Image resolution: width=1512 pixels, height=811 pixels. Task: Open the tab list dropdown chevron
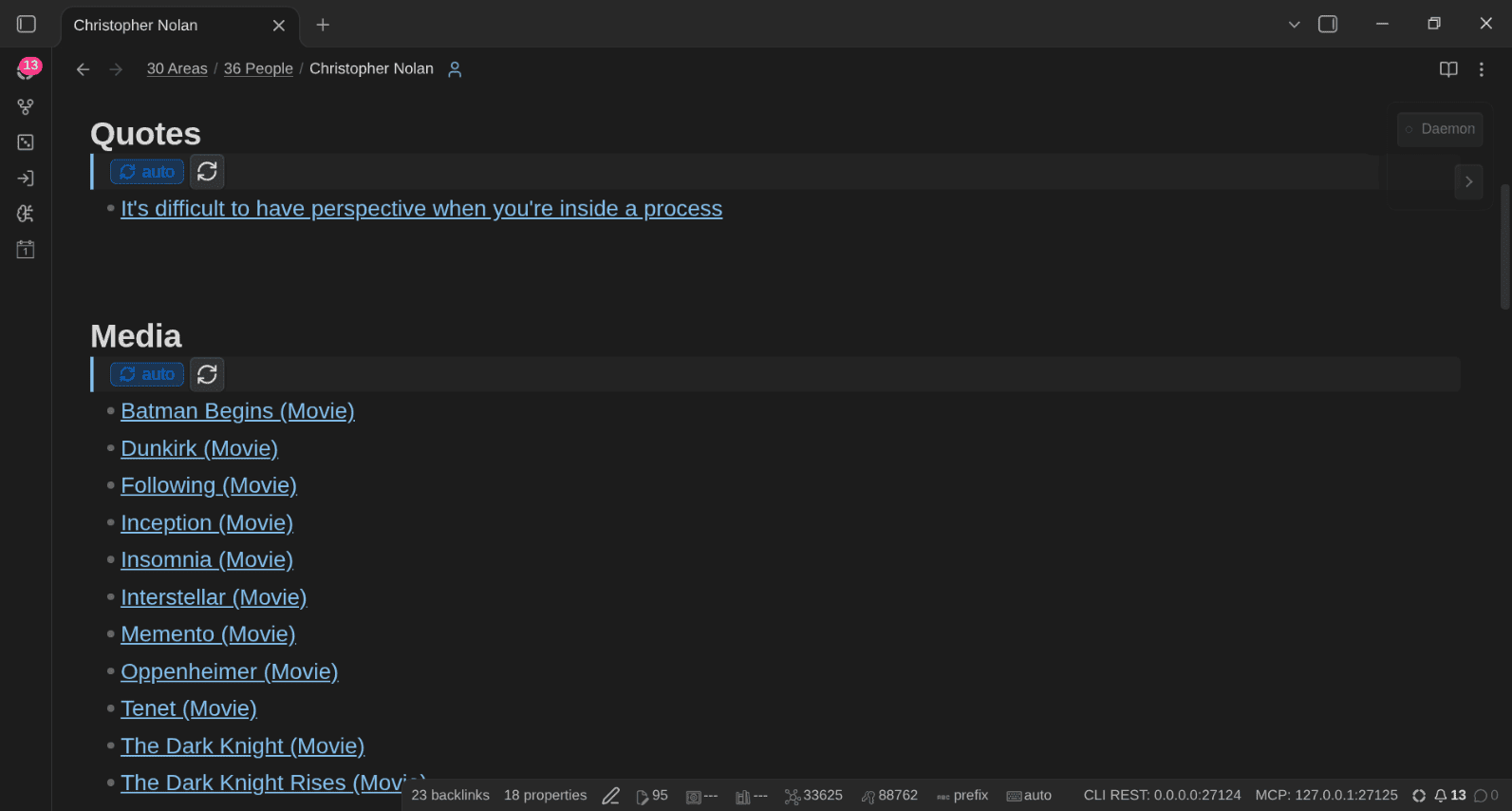point(1294,25)
